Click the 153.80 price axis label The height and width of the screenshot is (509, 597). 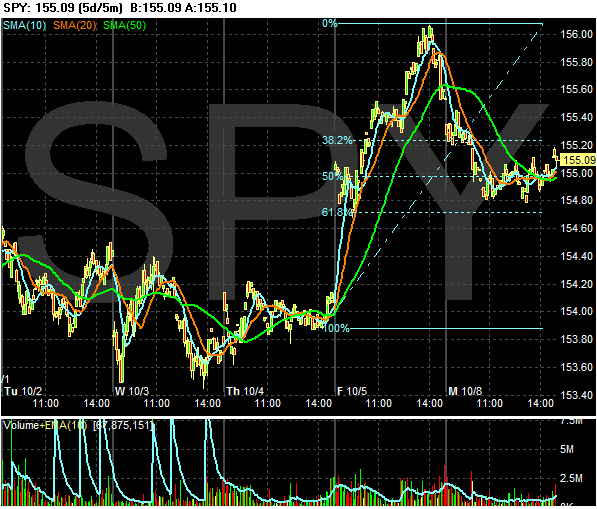coord(576,339)
